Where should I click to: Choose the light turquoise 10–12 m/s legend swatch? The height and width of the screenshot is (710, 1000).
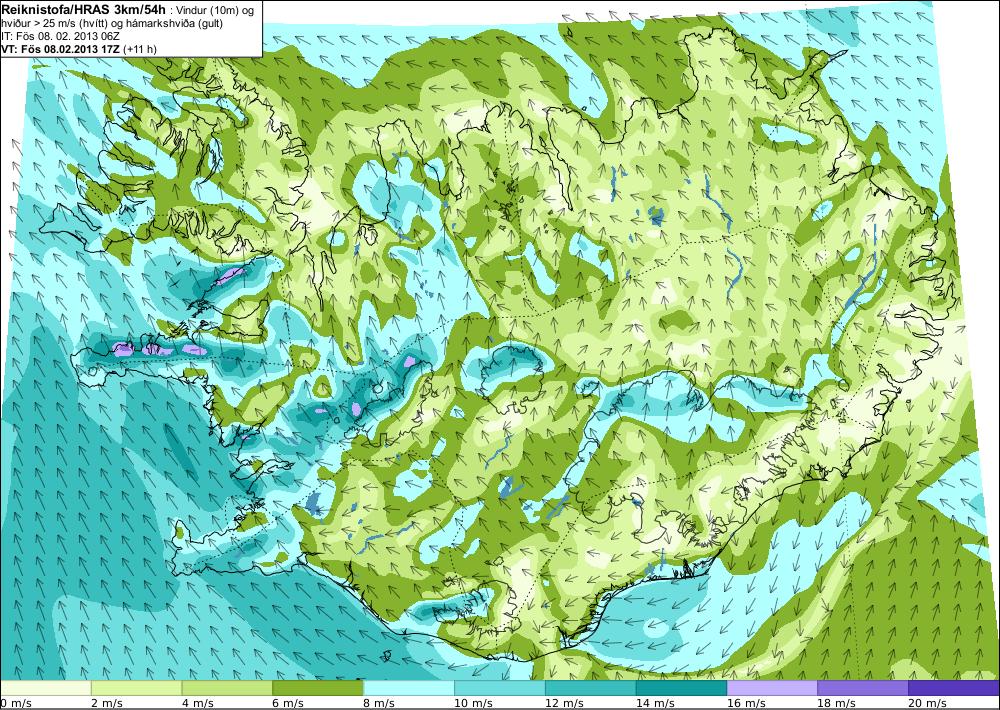coord(499,688)
